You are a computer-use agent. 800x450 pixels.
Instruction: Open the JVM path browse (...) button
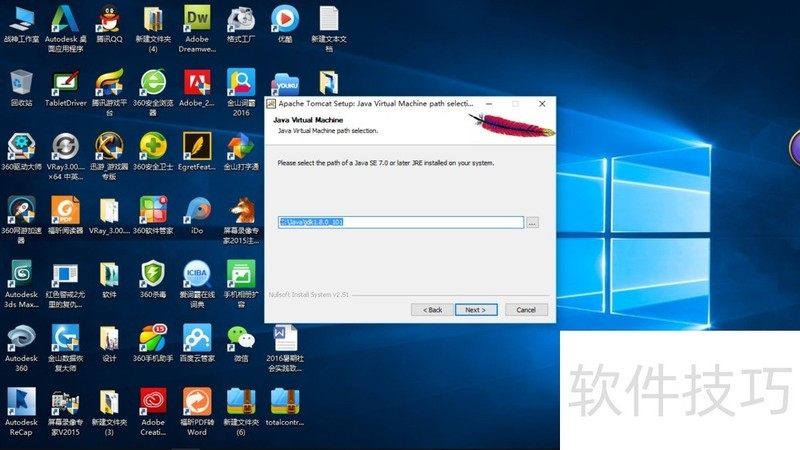(532, 223)
